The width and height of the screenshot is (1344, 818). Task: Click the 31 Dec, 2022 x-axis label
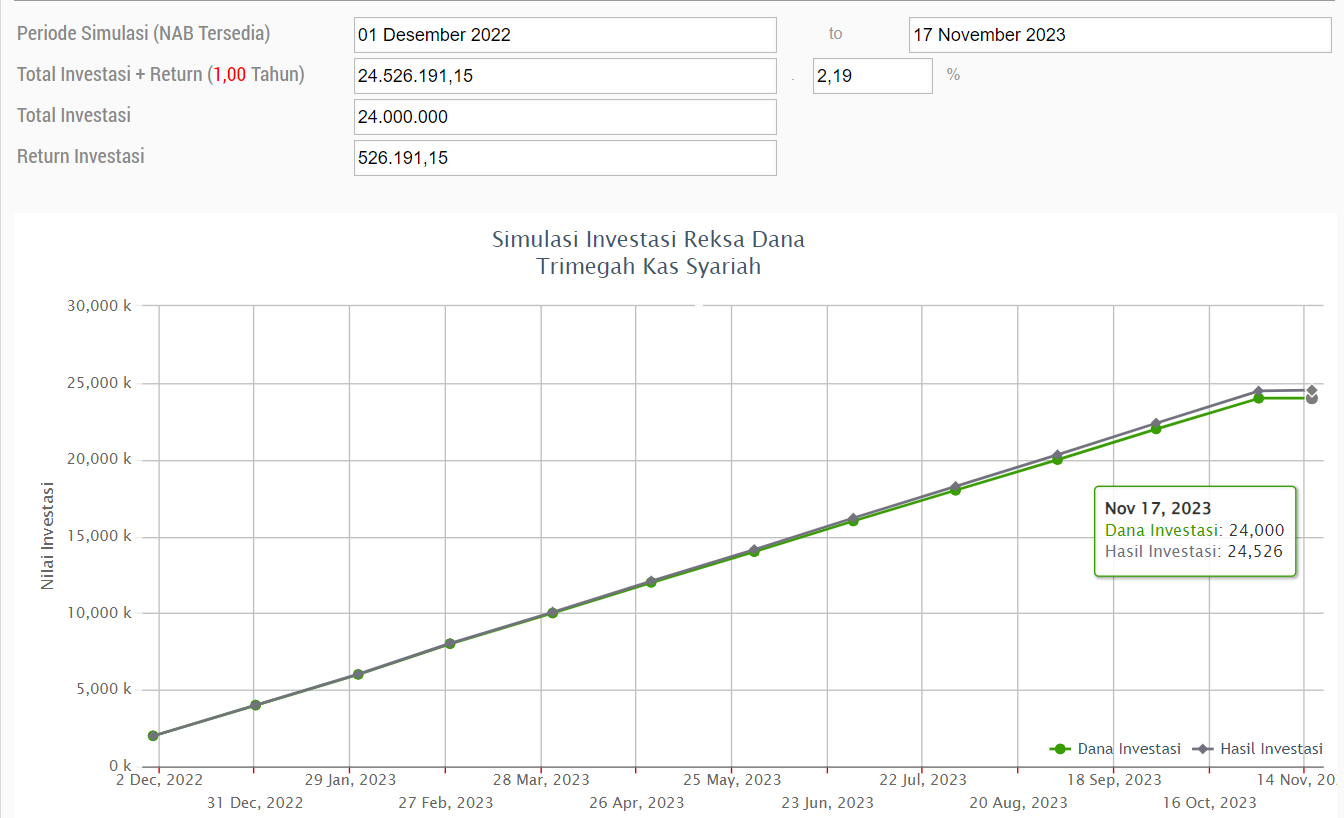(255, 802)
